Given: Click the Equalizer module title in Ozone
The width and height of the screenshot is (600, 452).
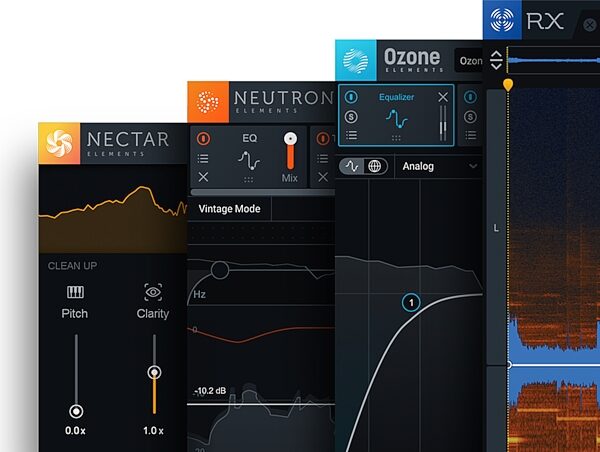Looking at the screenshot, I should 396,97.
